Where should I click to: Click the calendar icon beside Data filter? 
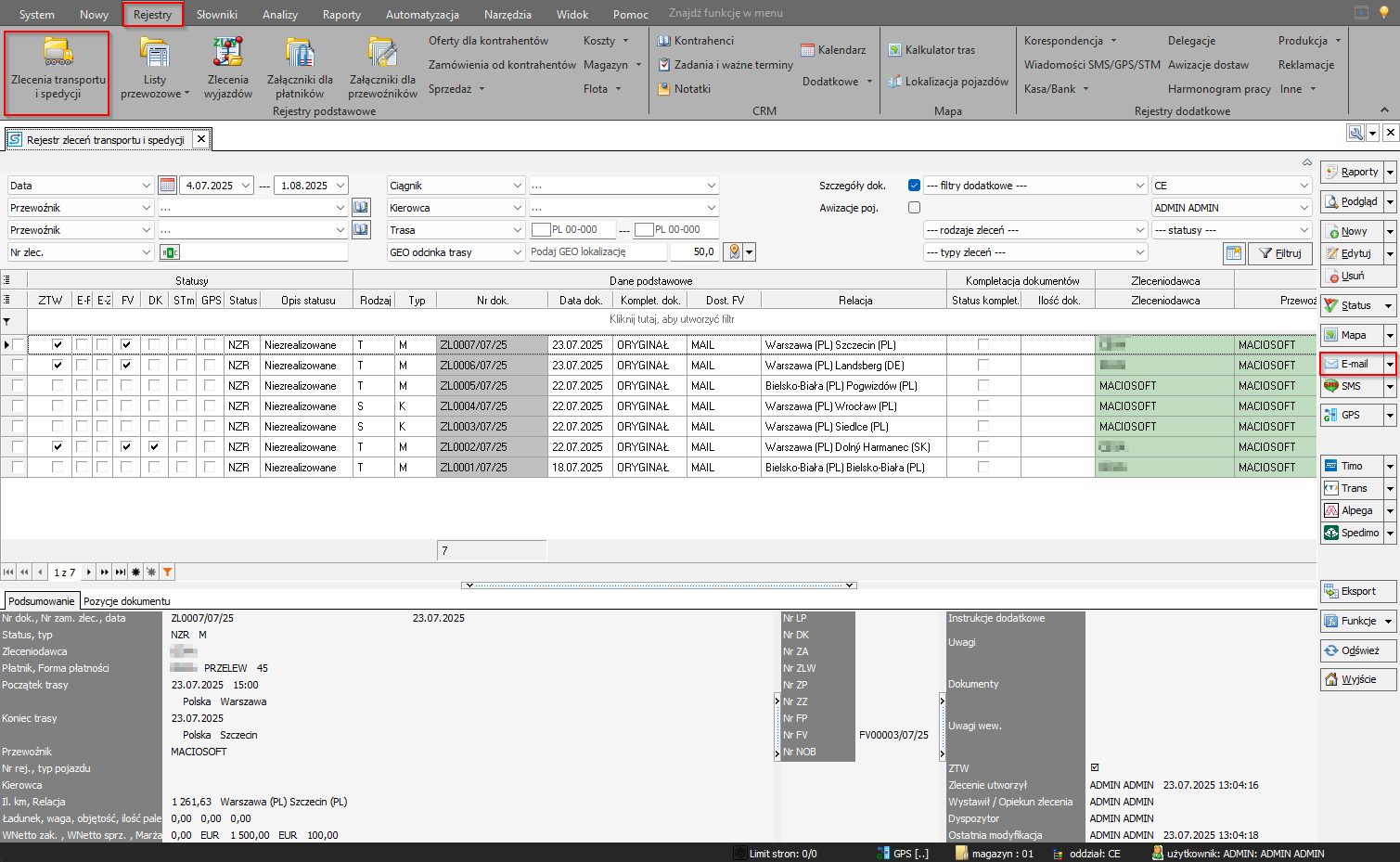tap(167, 186)
